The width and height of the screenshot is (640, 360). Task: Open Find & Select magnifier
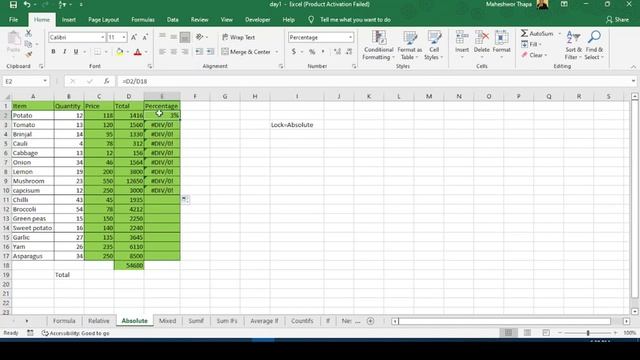(594, 45)
